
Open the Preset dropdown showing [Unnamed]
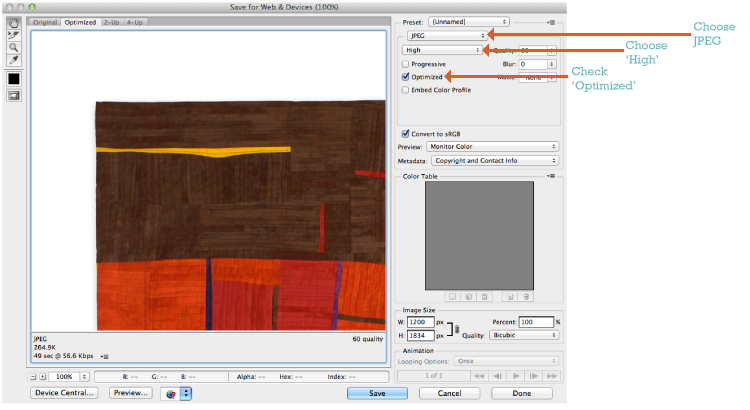coord(468,22)
